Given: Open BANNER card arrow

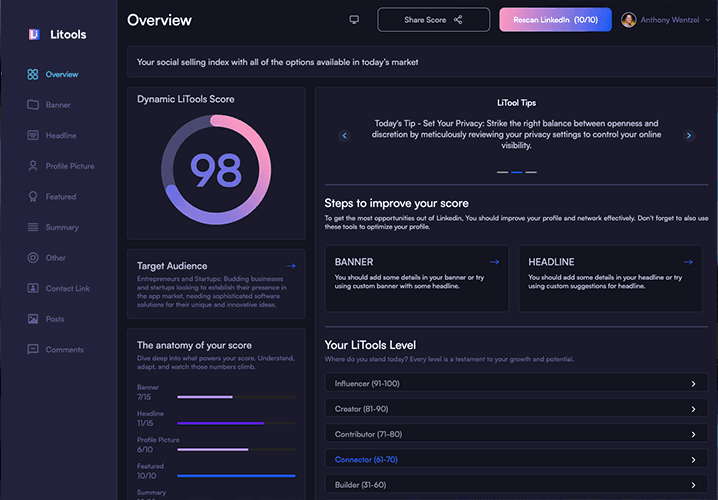Looking at the screenshot, I should pos(494,262).
